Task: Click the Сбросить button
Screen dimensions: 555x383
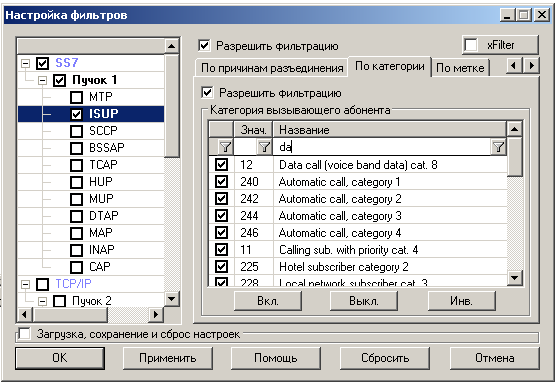Action: pyautogui.click(x=385, y=358)
